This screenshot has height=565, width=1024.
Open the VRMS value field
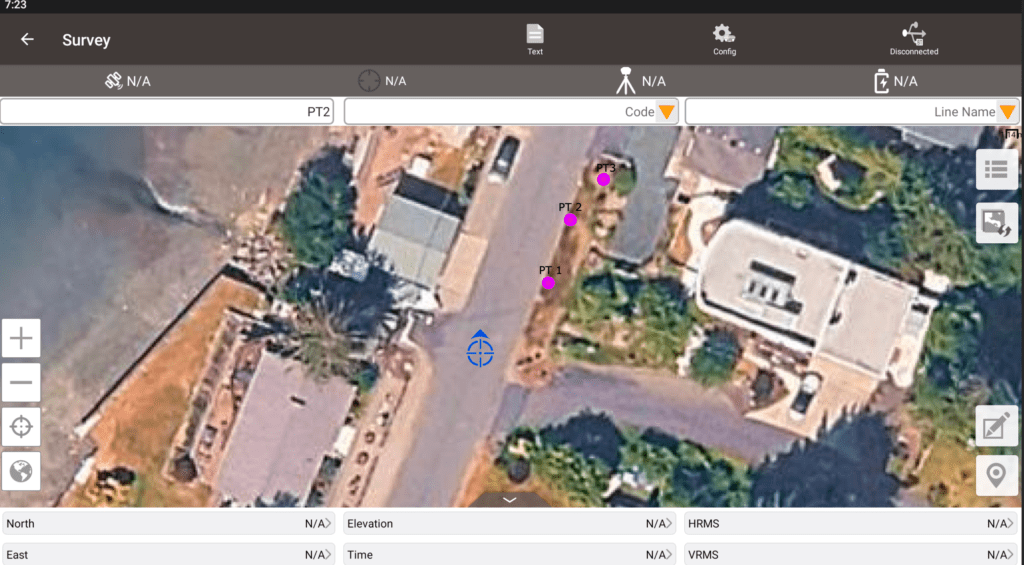(851, 555)
